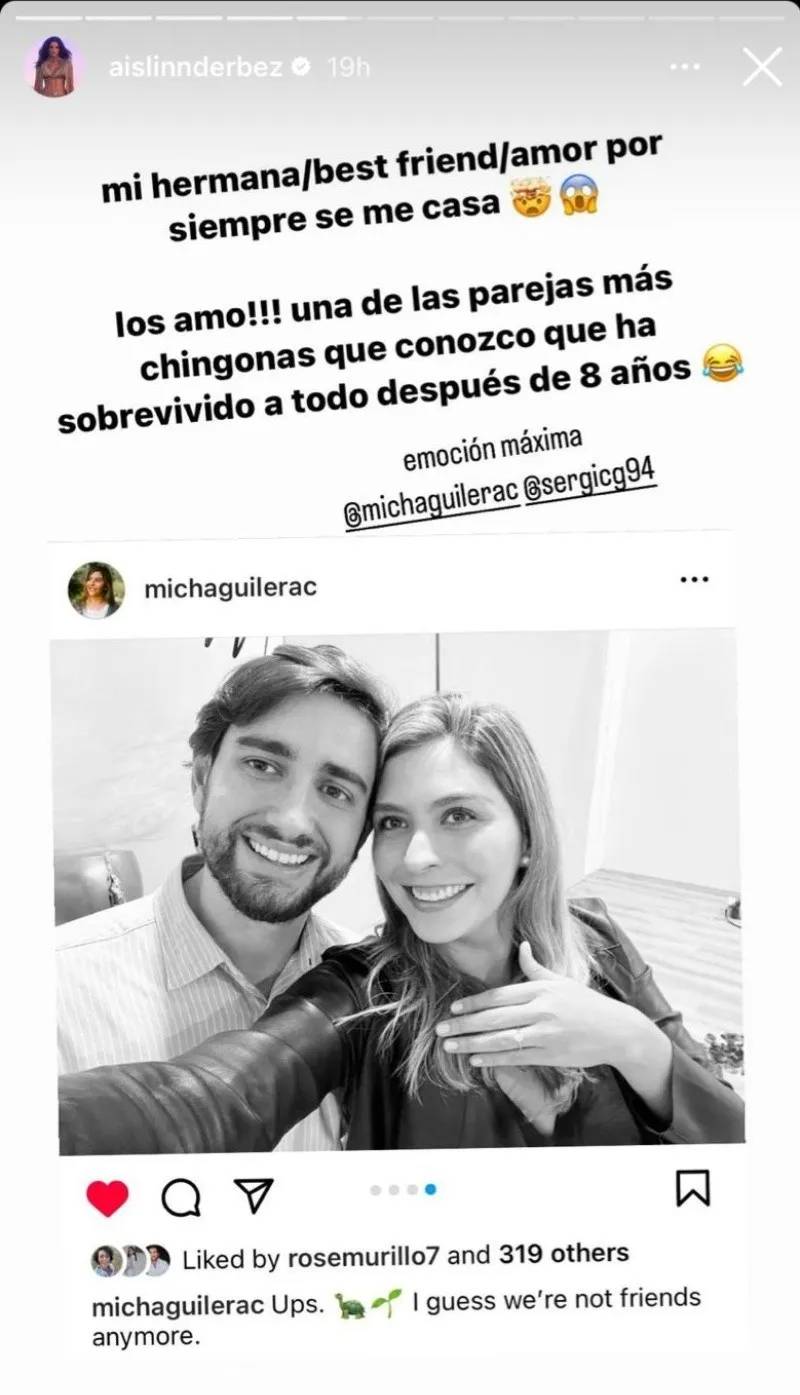Open the embedded post three-dot menu
The height and width of the screenshot is (1395, 800).
694,579
